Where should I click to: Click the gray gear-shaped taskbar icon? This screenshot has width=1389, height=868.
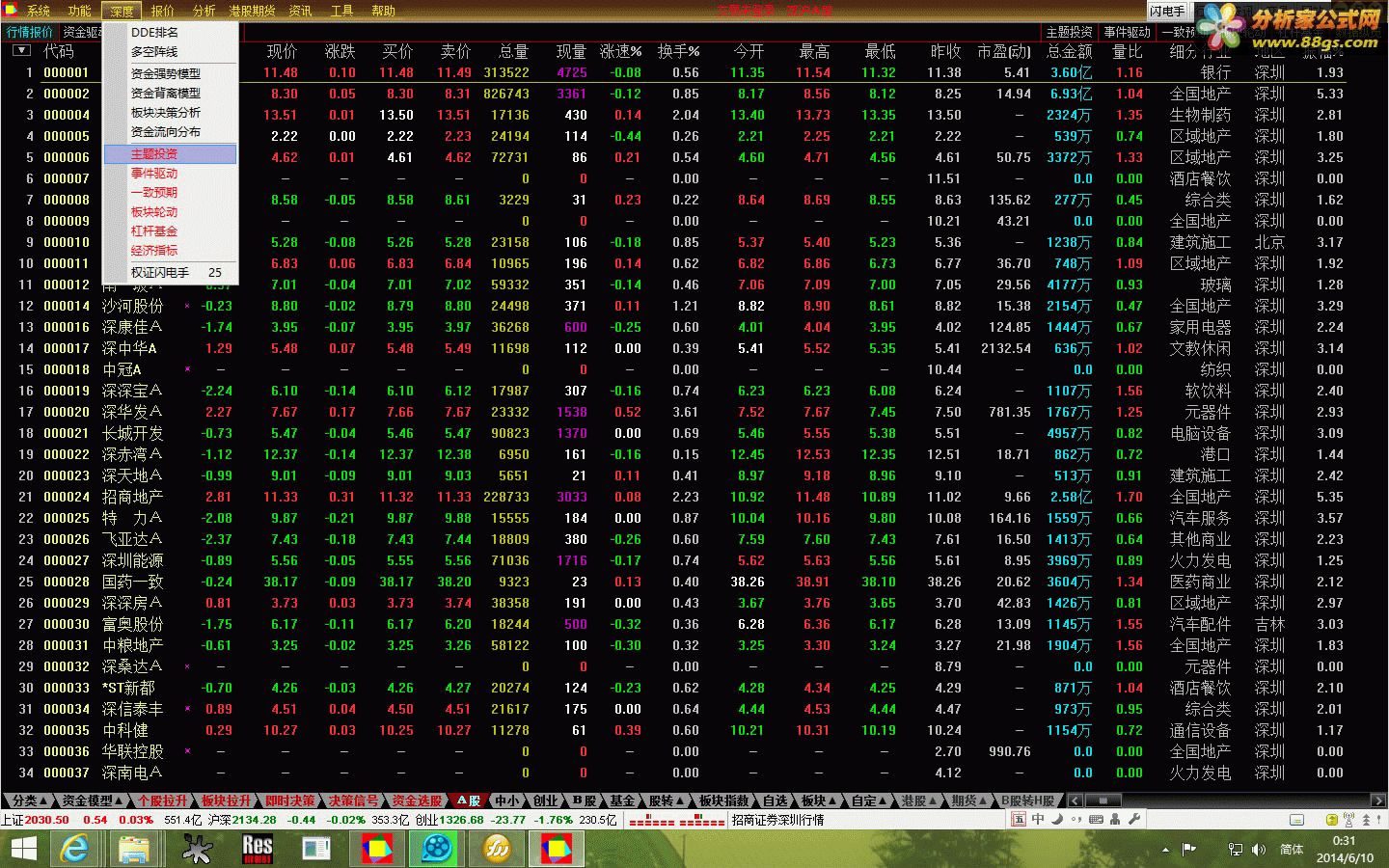tap(197, 849)
